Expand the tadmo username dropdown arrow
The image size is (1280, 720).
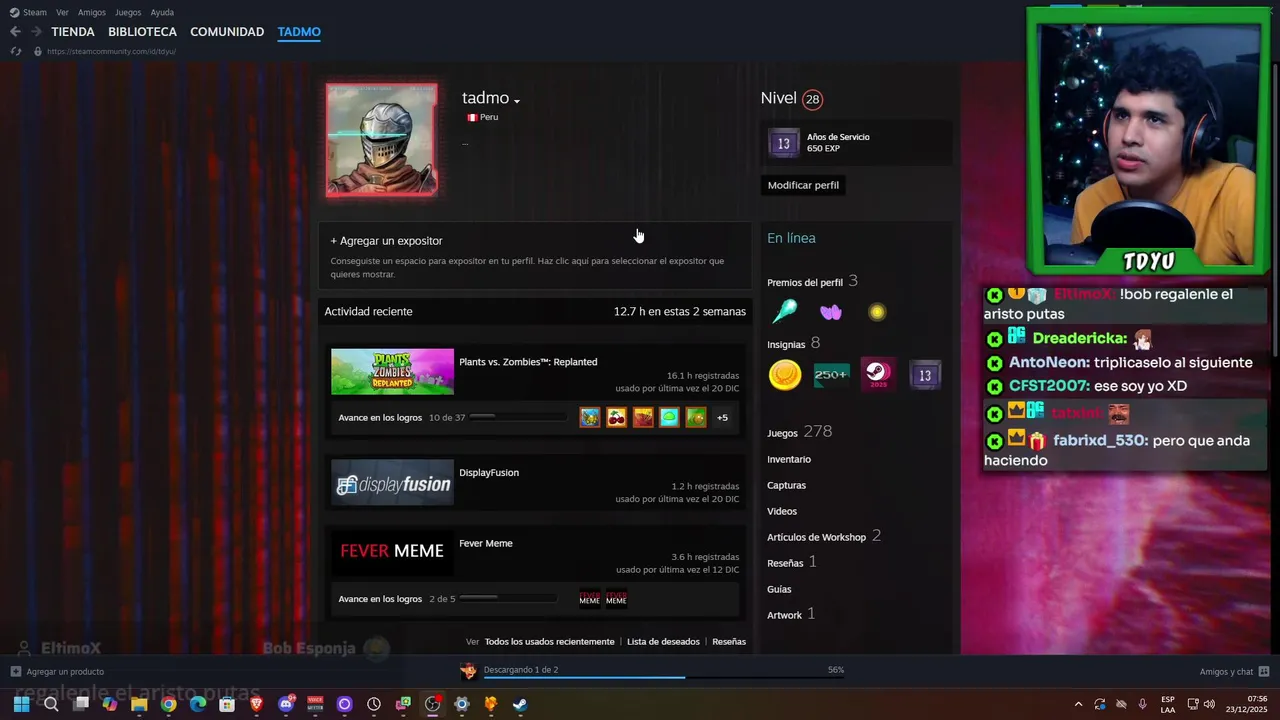click(517, 101)
